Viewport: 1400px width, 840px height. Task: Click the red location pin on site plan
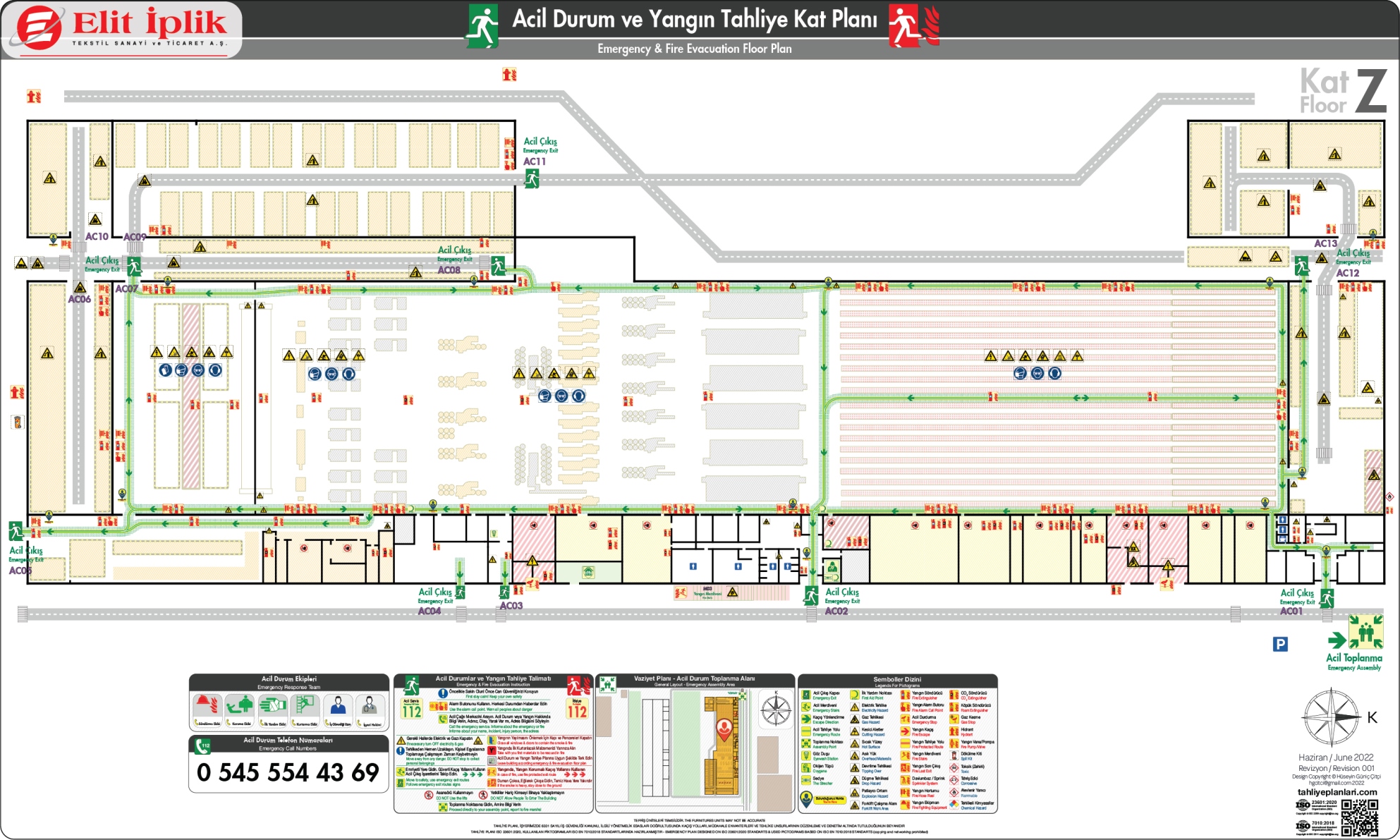(724, 729)
